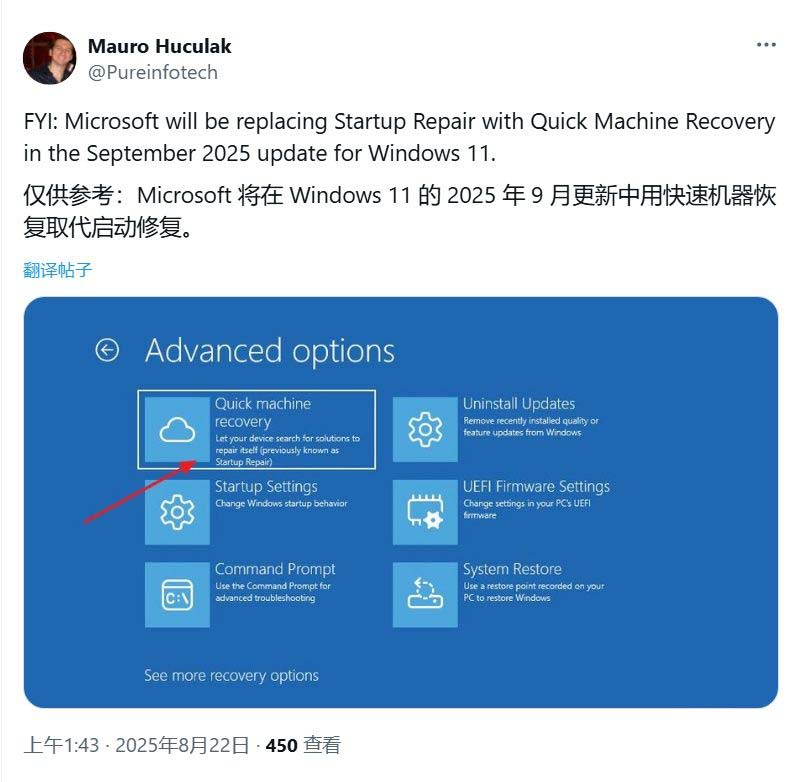Click the UEFI Firmware Settings chip icon
Screen dimensions: 798x782
point(425,512)
